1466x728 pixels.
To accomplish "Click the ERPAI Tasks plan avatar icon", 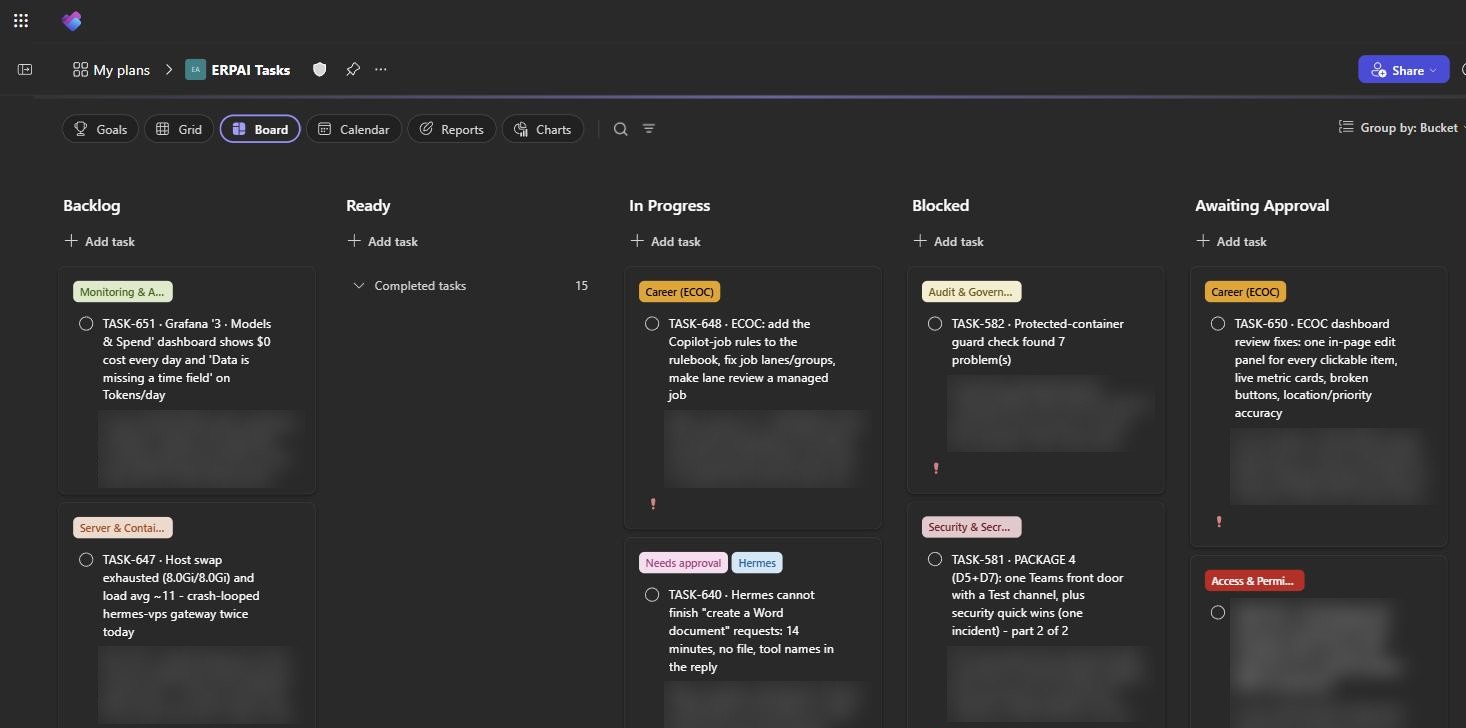I will coord(195,69).
